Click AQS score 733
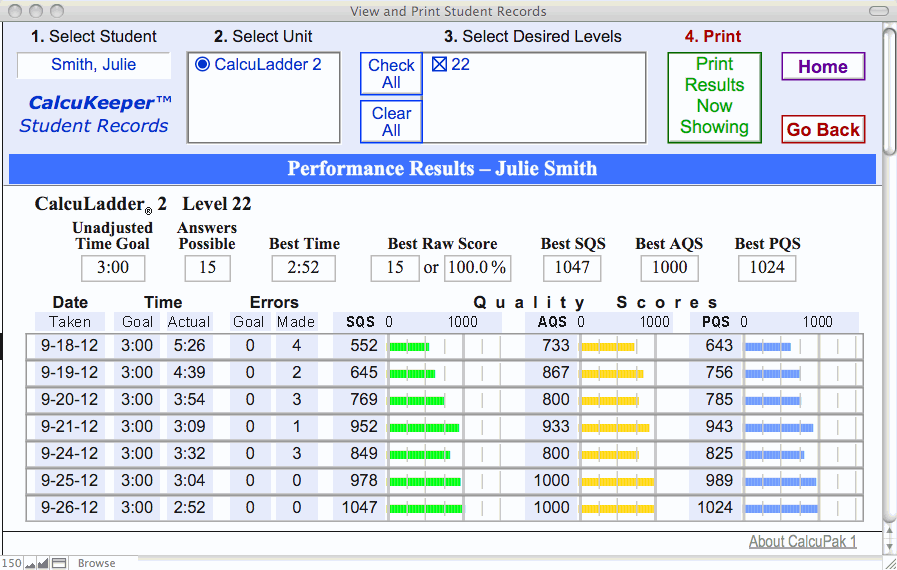 [555, 346]
